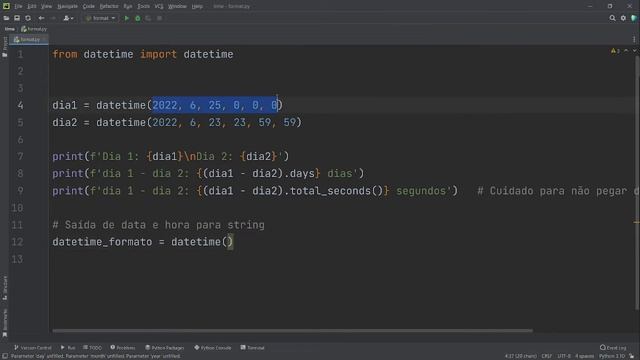The width and height of the screenshot is (640, 360).
Task: Click the Stop process icon
Action: 159,18
